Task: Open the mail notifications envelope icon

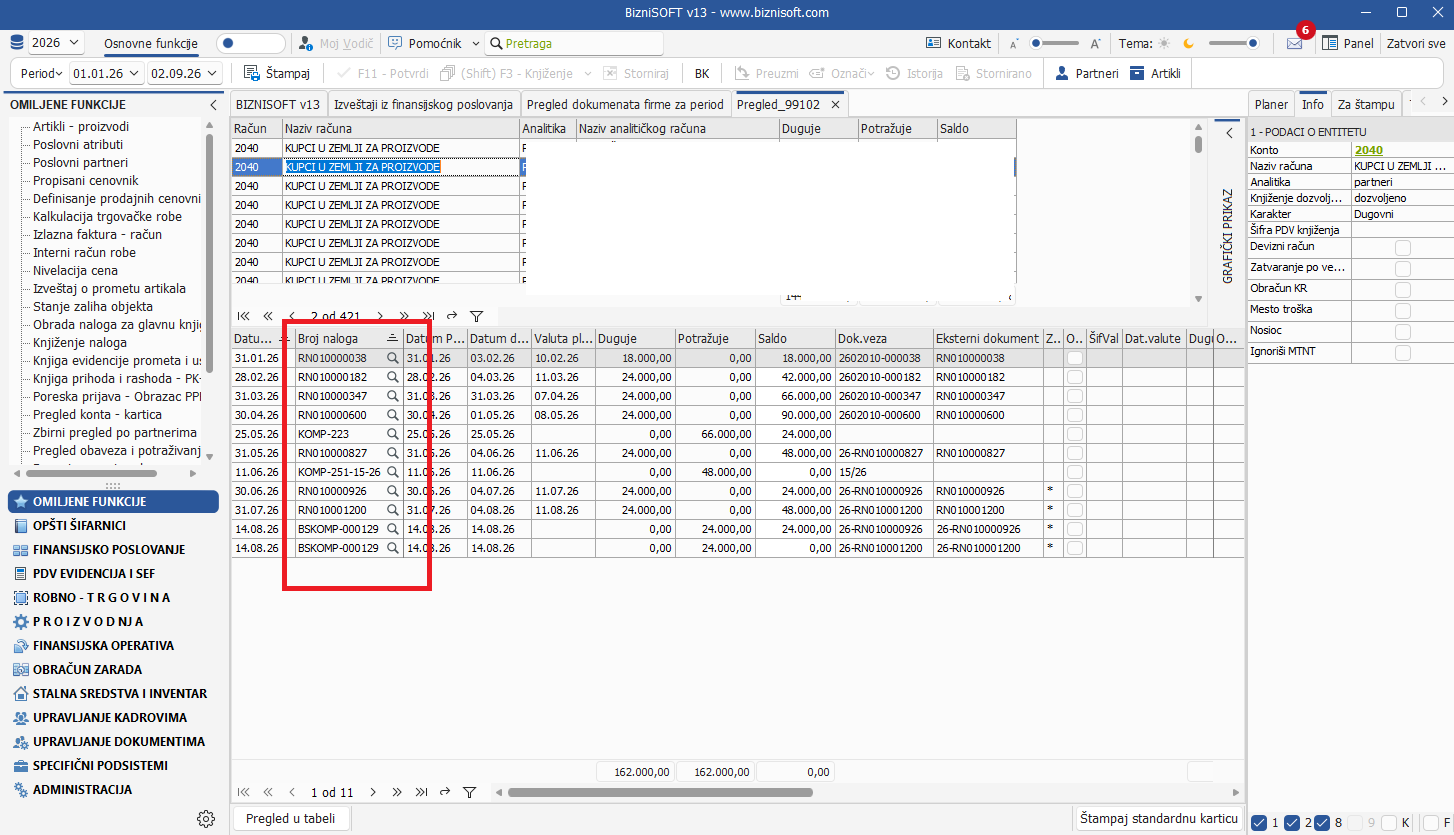Action: coord(1294,44)
